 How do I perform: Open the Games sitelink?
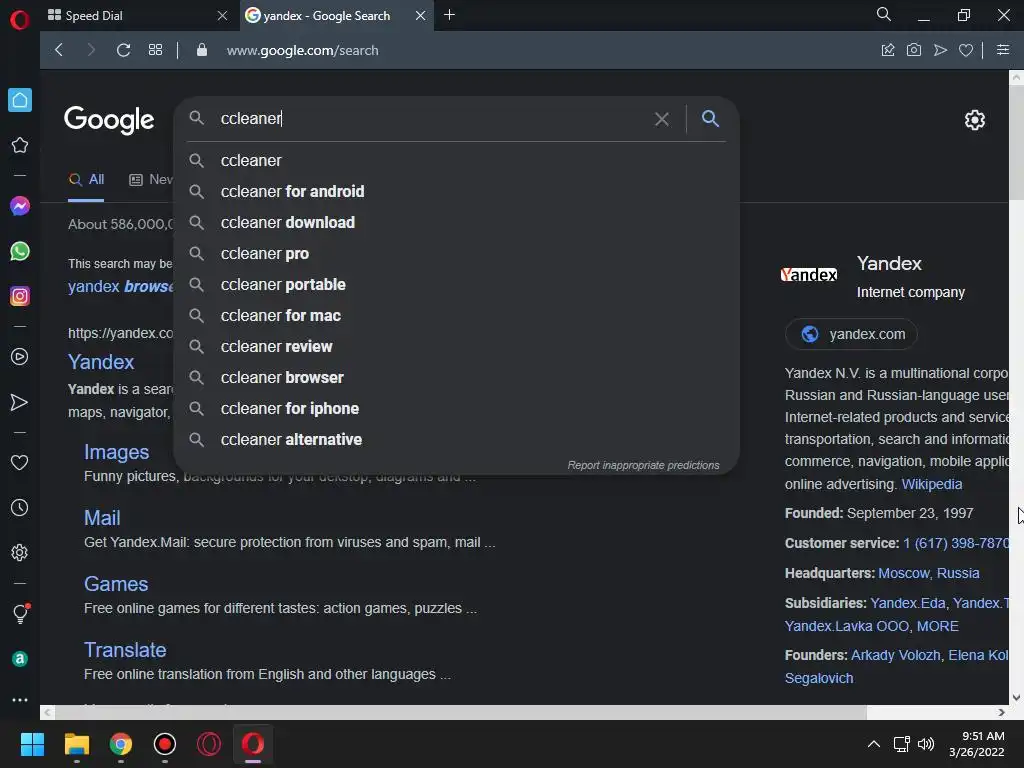click(116, 584)
